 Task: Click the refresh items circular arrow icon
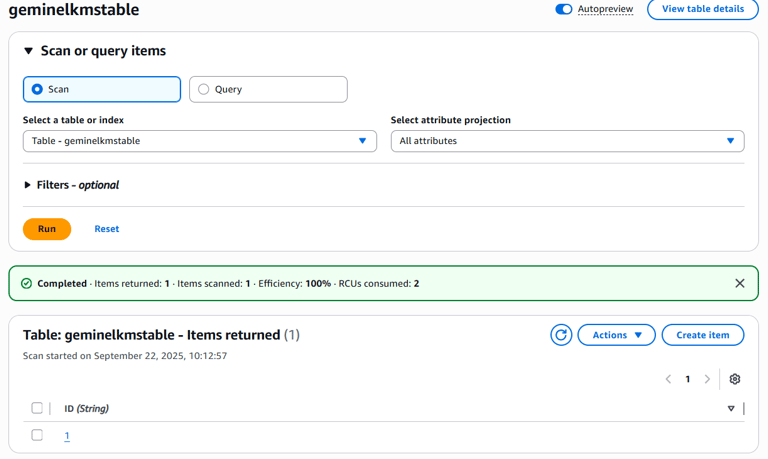pos(561,335)
